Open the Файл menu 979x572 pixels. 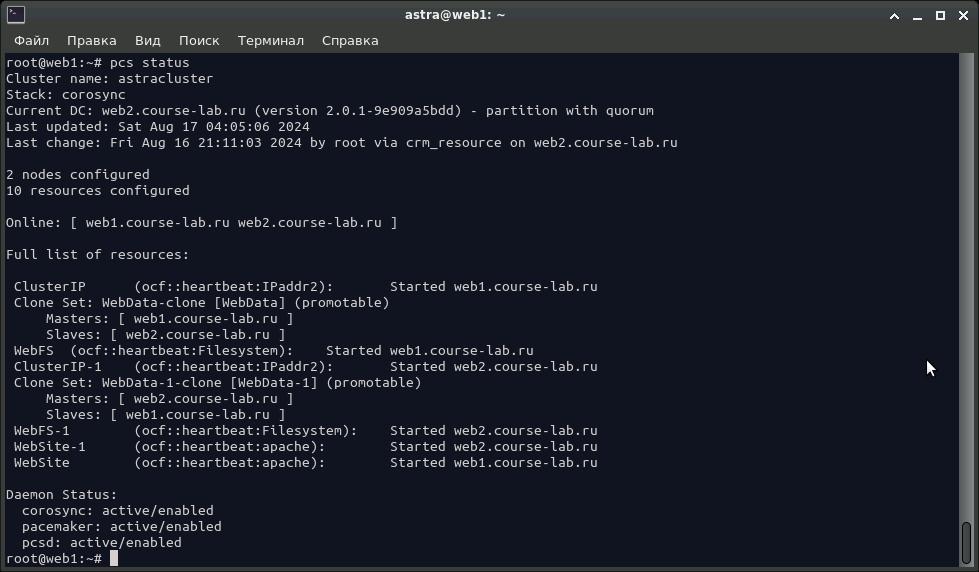point(31,40)
